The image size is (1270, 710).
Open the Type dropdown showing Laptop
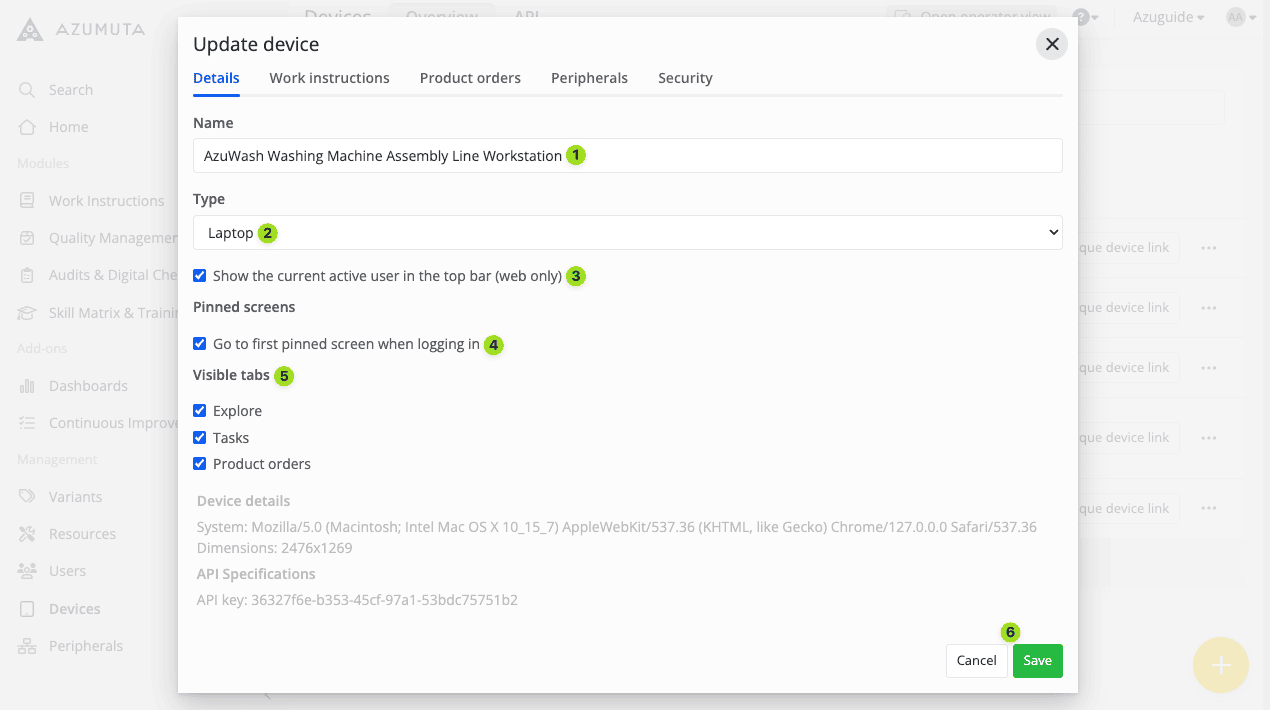coord(627,232)
